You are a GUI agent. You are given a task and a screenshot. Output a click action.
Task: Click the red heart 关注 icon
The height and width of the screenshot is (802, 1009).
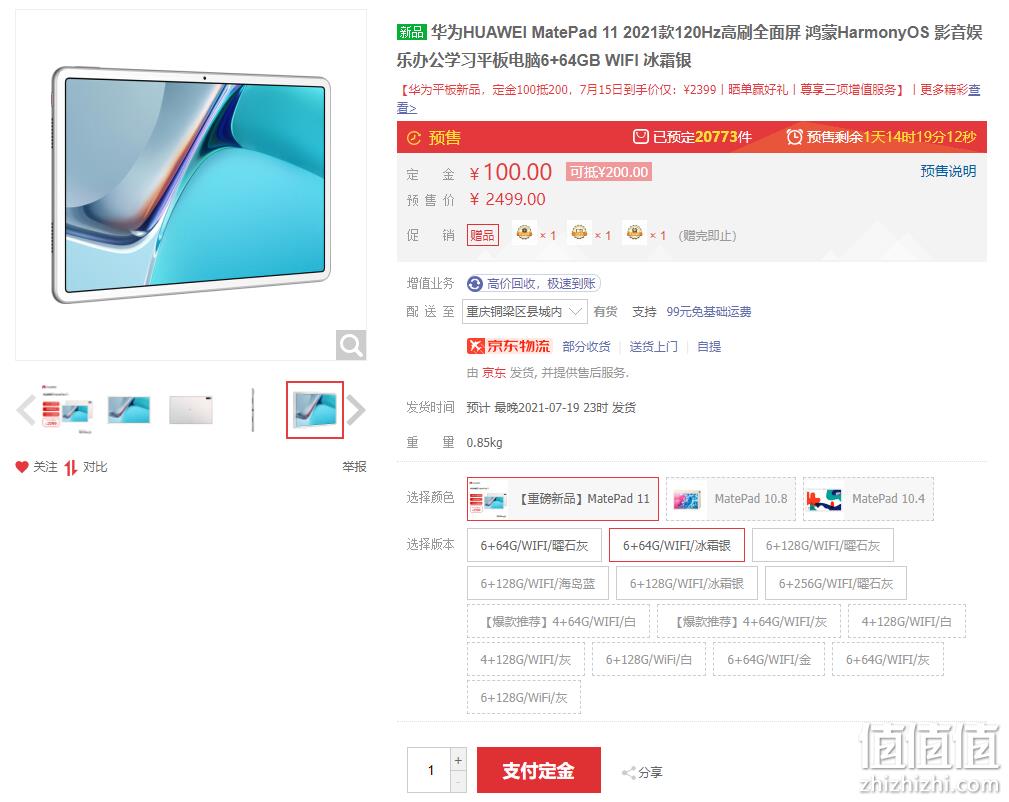(x=22, y=467)
